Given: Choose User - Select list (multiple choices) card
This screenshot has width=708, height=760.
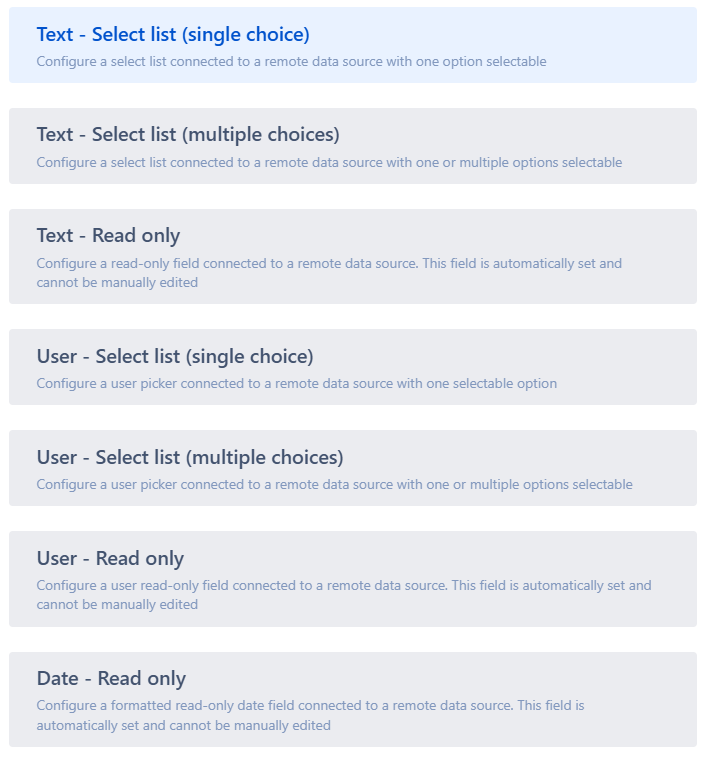Looking at the screenshot, I should coord(353,468).
